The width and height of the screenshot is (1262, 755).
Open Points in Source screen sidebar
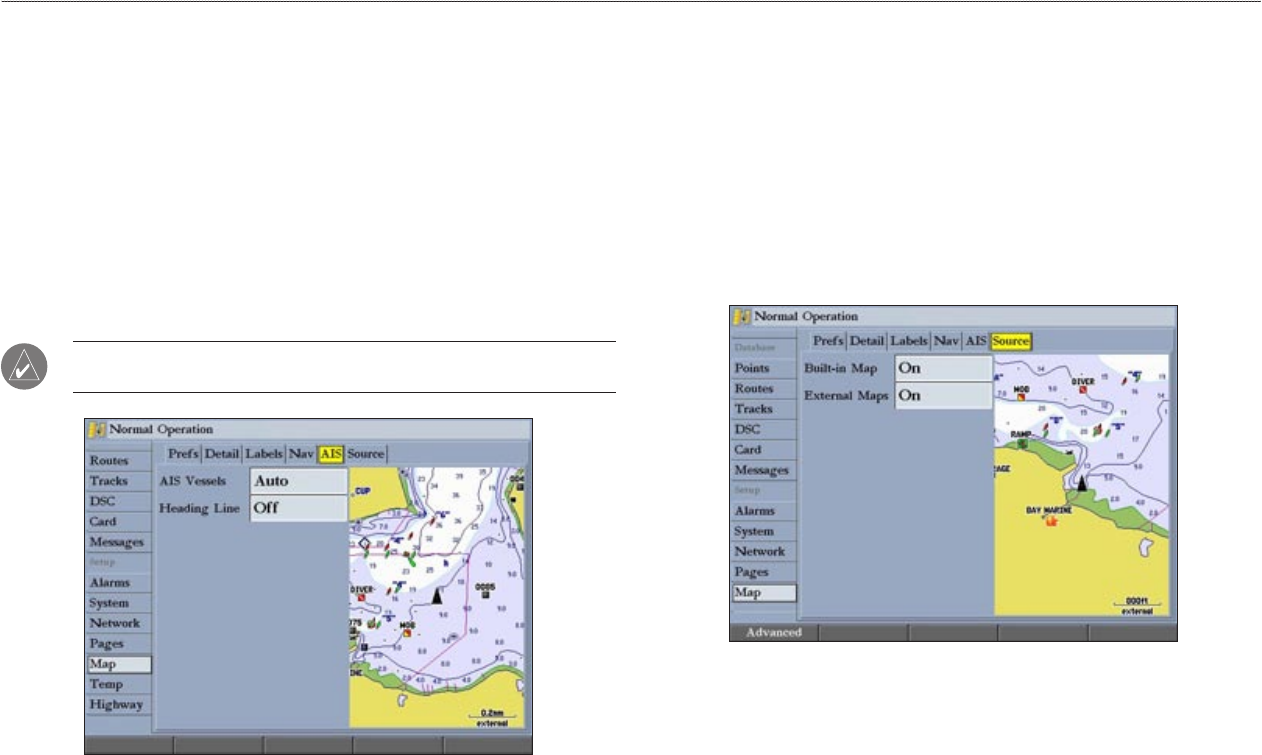[765, 368]
